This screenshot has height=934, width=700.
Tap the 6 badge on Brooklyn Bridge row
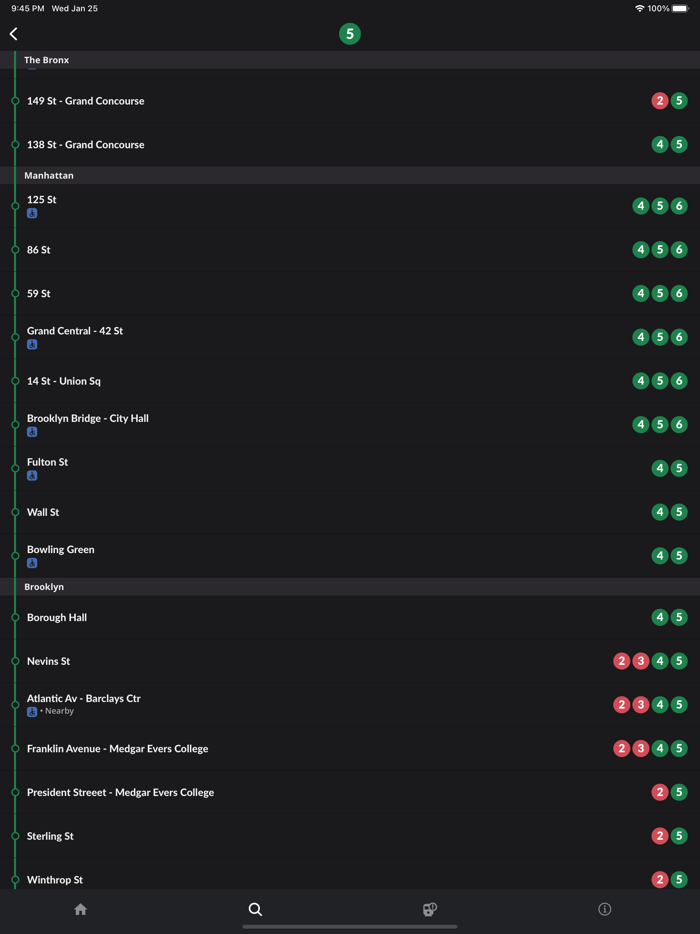[679, 425]
